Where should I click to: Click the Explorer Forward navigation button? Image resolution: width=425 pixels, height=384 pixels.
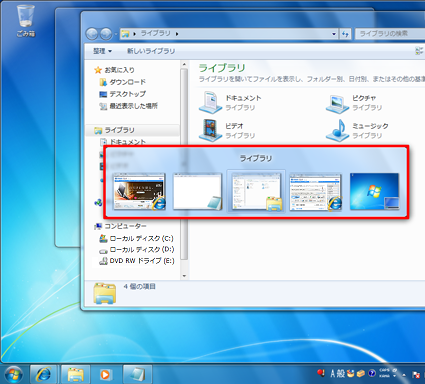tap(106, 34)
